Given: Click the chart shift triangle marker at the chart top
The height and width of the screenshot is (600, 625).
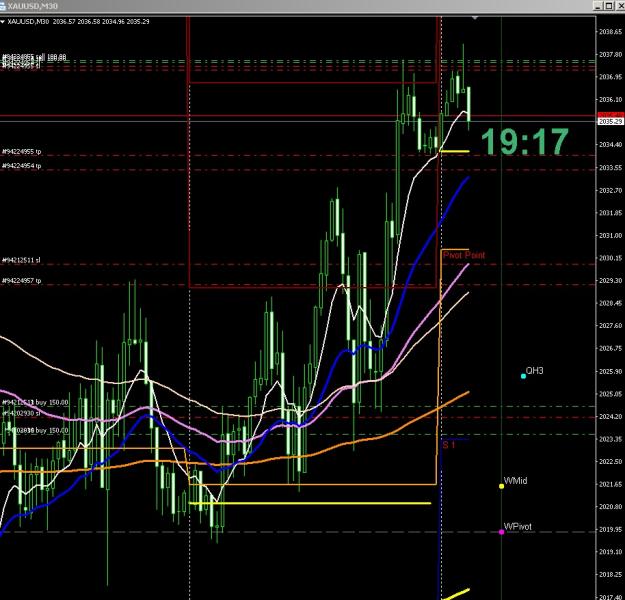Looking at the screenshot, I should tap(474, 18).
